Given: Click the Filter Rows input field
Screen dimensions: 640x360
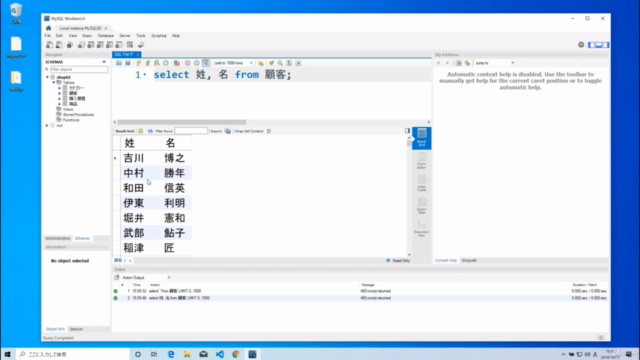Looking at the screenshot, I should [x=191, y=131].
